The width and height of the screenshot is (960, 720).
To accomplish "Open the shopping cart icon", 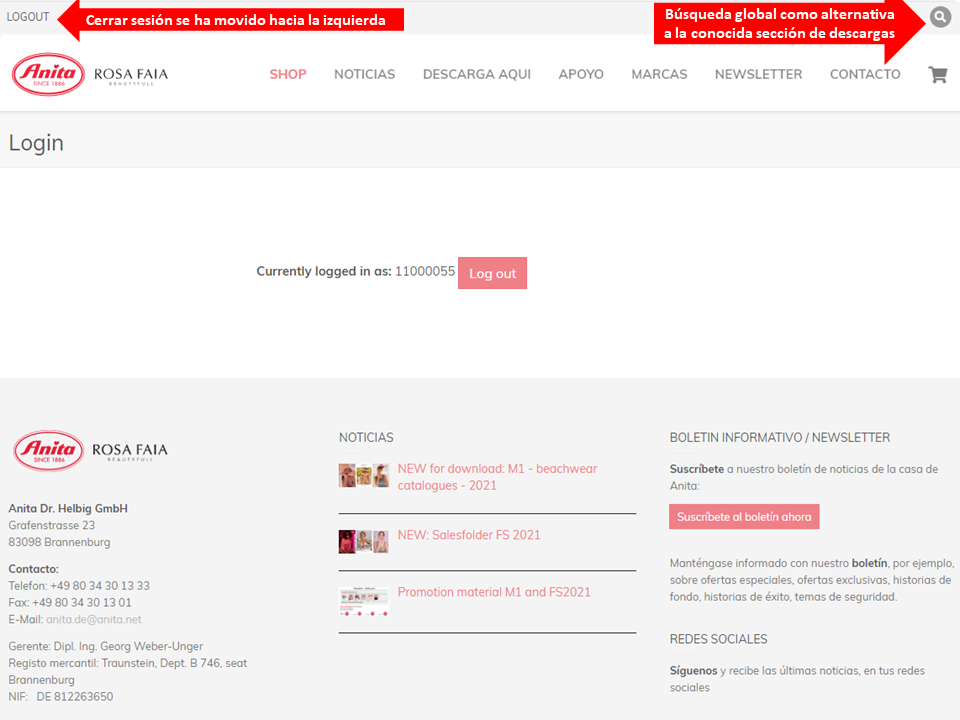I will 937,74.
